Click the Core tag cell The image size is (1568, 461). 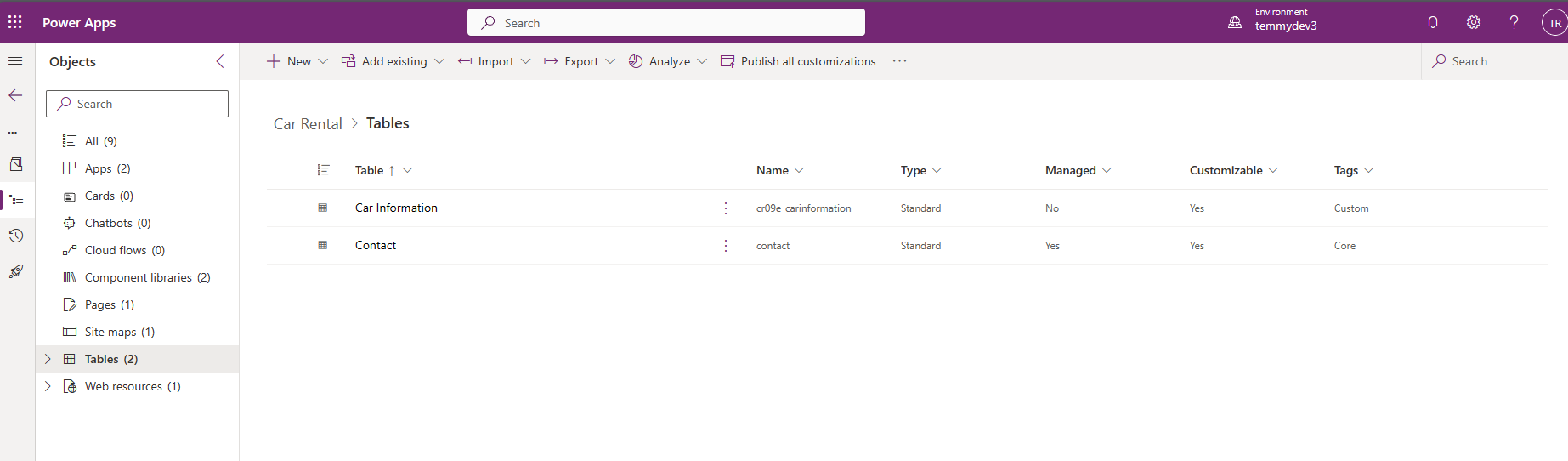1344,246
